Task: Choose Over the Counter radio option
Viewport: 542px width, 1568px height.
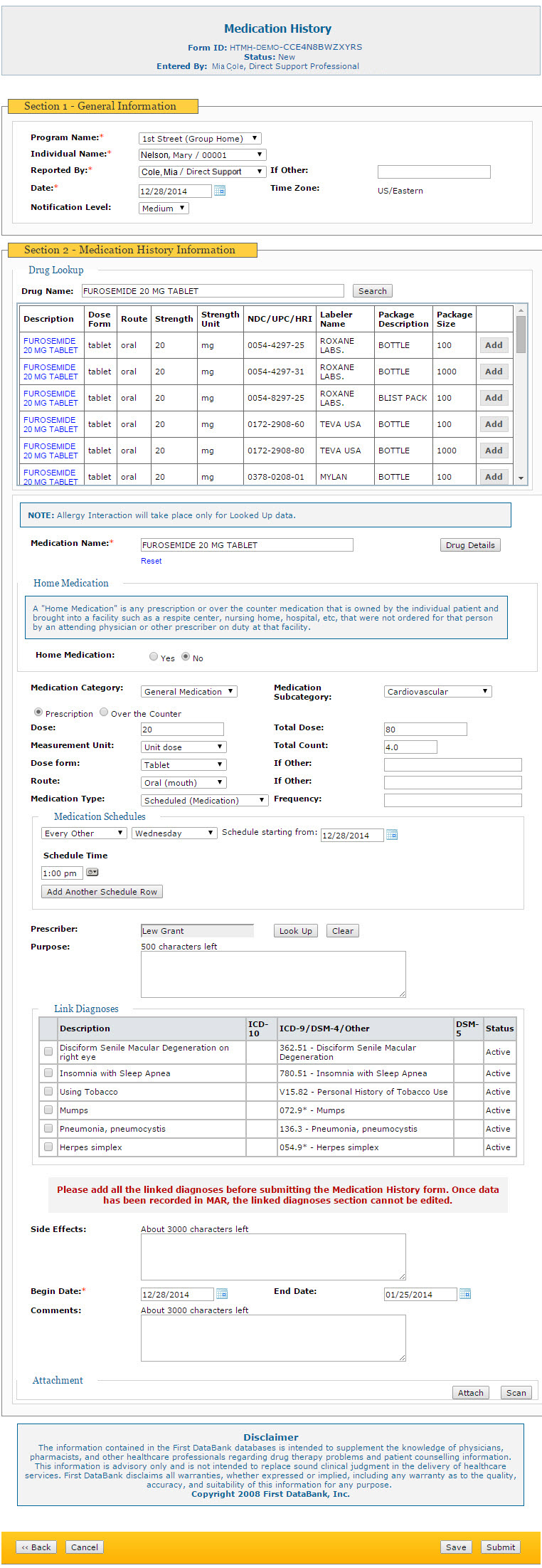Action: pos(104,712)
